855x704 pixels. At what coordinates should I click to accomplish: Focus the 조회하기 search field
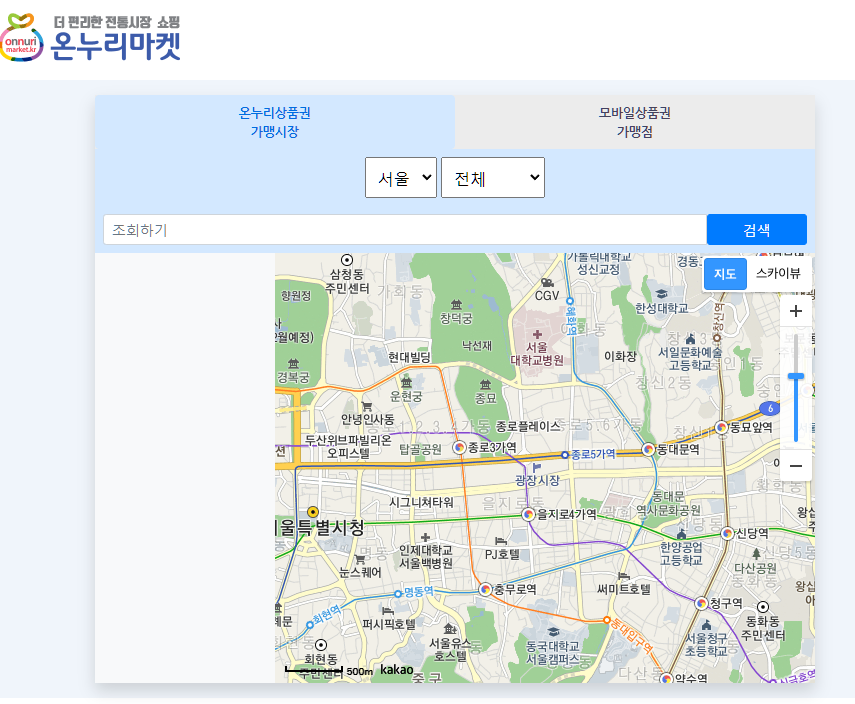point(405,230)
